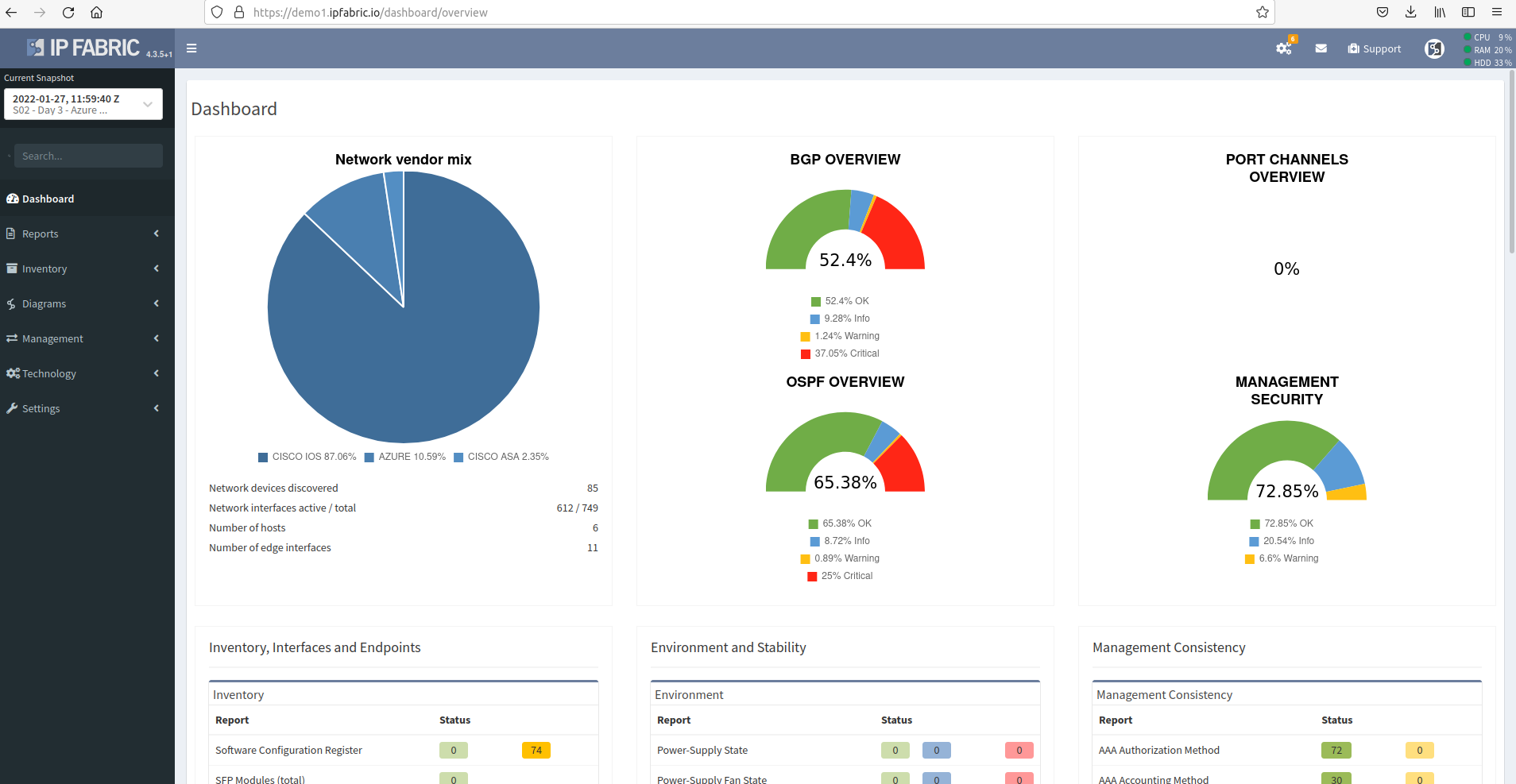Focus the sidebar Search field

coord(88,156)
